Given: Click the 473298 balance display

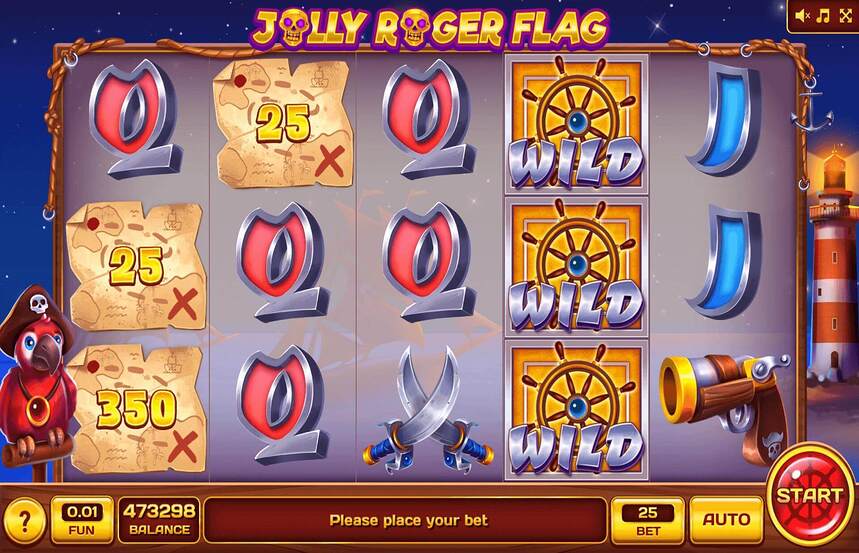Looking at the screenshot, I should (159, 520).
